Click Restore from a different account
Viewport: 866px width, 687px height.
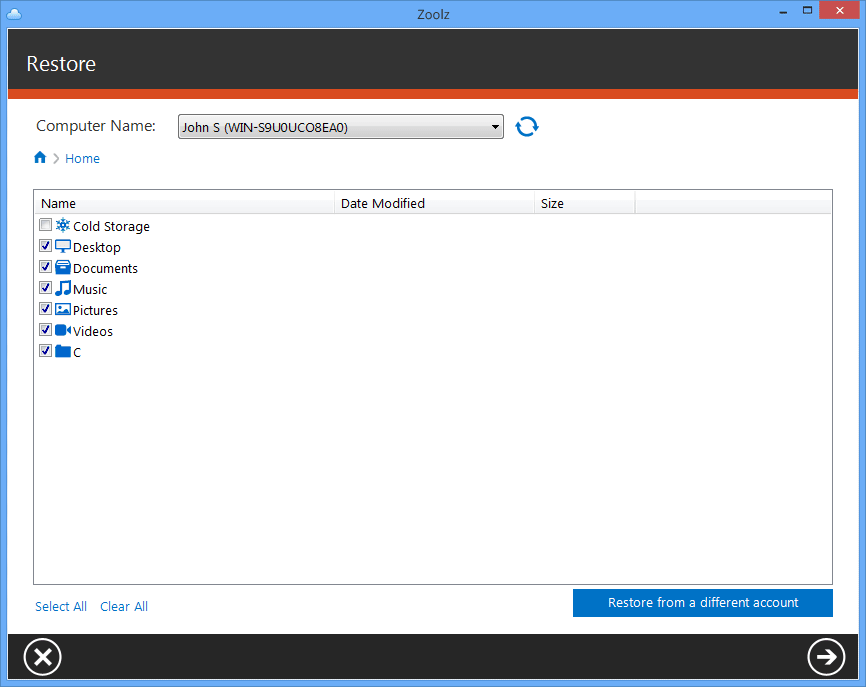[x=702, y=602]
